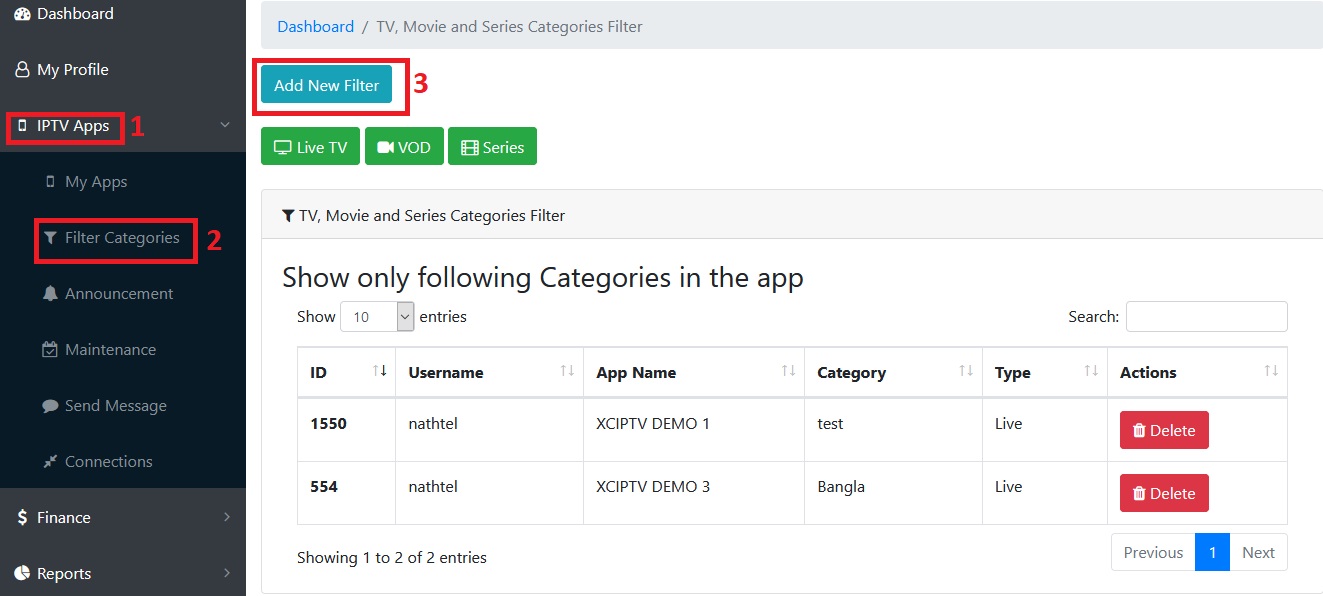
Task: Delete the XCIPTV DEMO 3 Bangla filter
Action: 1164,493
